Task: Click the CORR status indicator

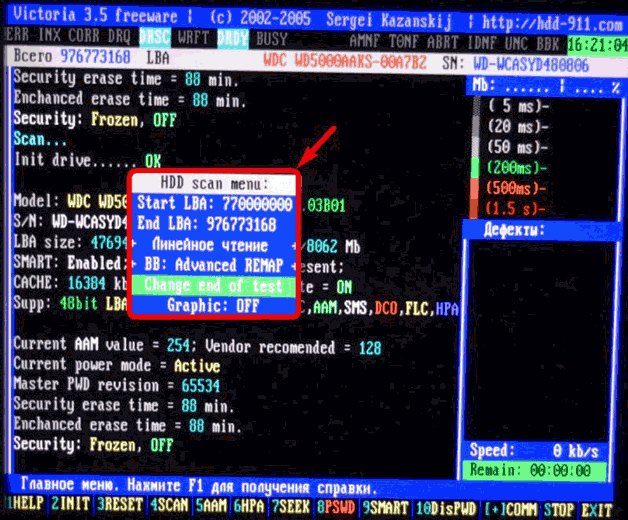Action: (x=83, y=36)
